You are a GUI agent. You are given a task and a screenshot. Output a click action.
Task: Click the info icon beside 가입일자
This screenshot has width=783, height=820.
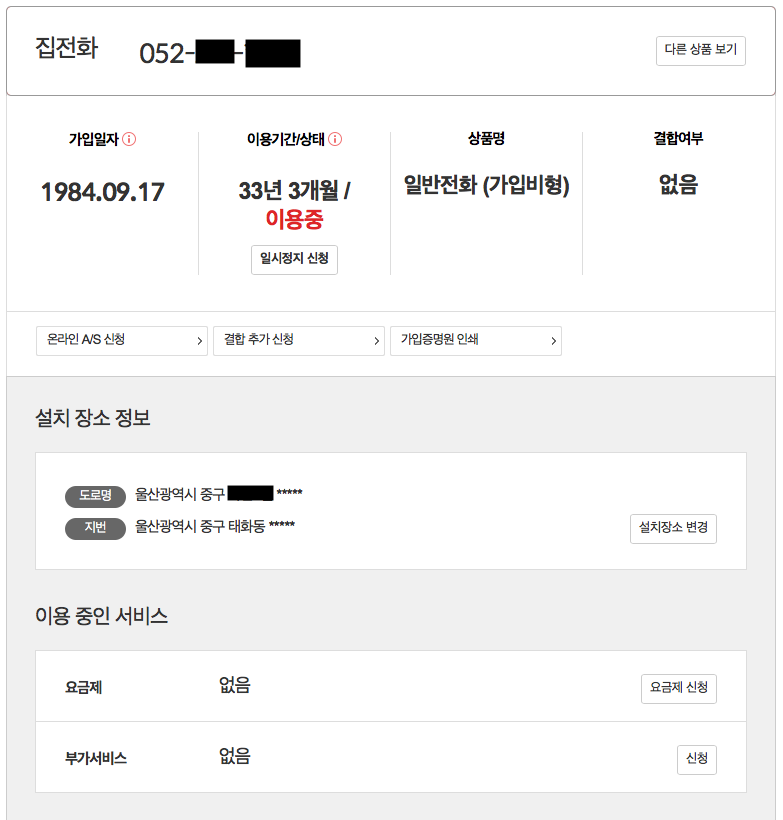pos(129,139)
